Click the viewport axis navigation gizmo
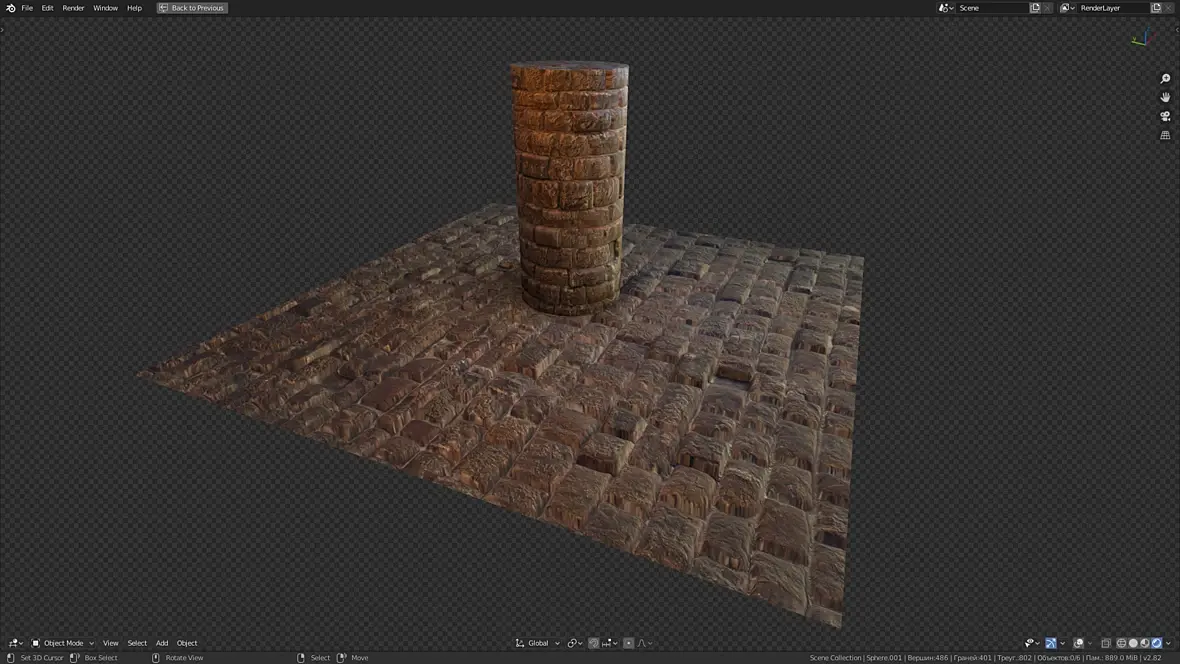This screenshot has width=1180, height=664. [x=1142, y=38]
